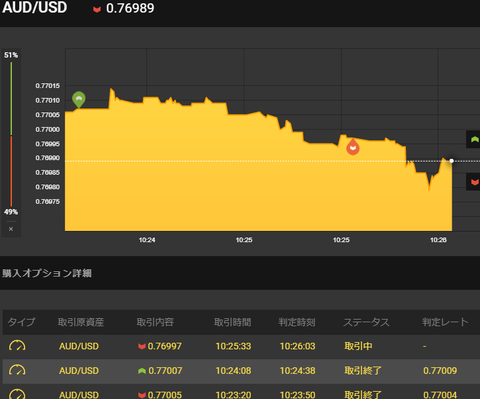Click trade time 10:23:20
The width and height of the screenshot is (480, 399).
tap(233, 395)
